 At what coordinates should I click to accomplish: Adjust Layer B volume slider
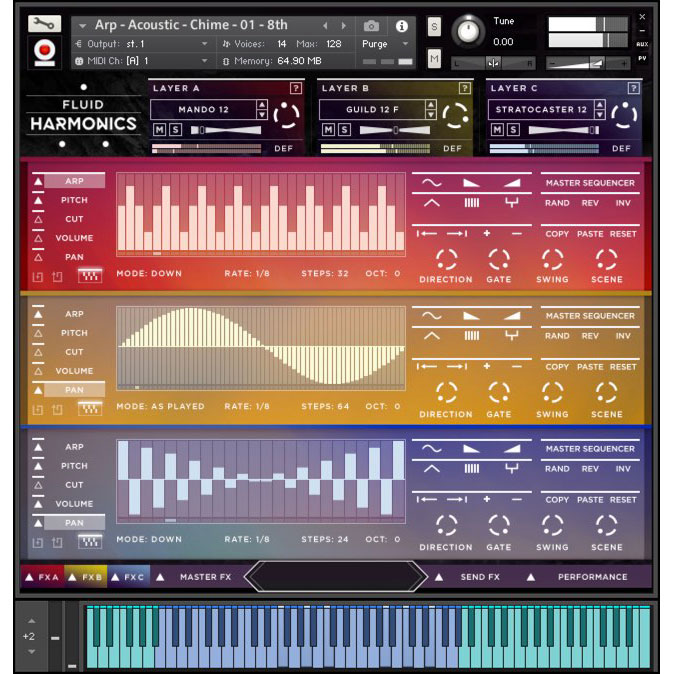(x=395, y=130)
